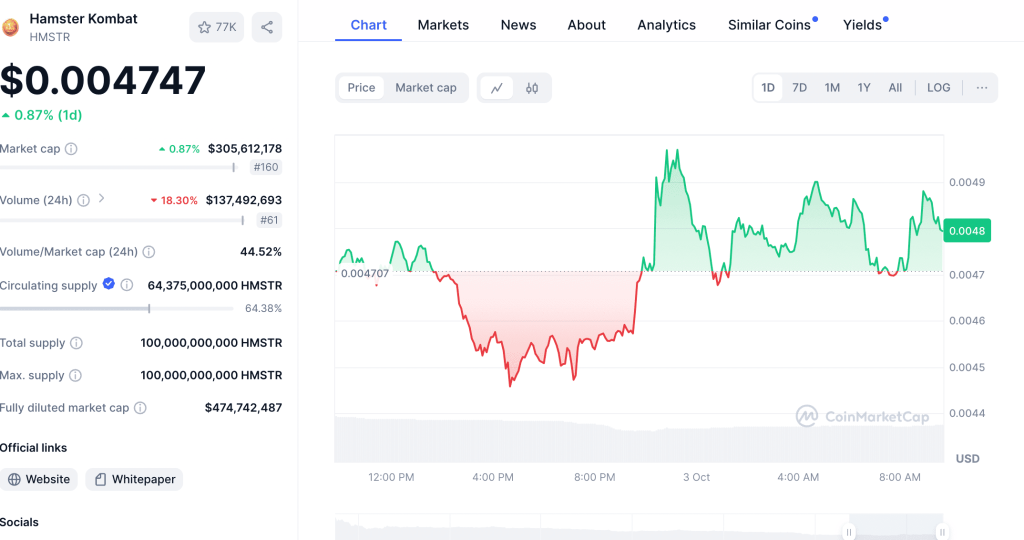Open the News tab
The image size is (1024, 540).
[519, 25]
